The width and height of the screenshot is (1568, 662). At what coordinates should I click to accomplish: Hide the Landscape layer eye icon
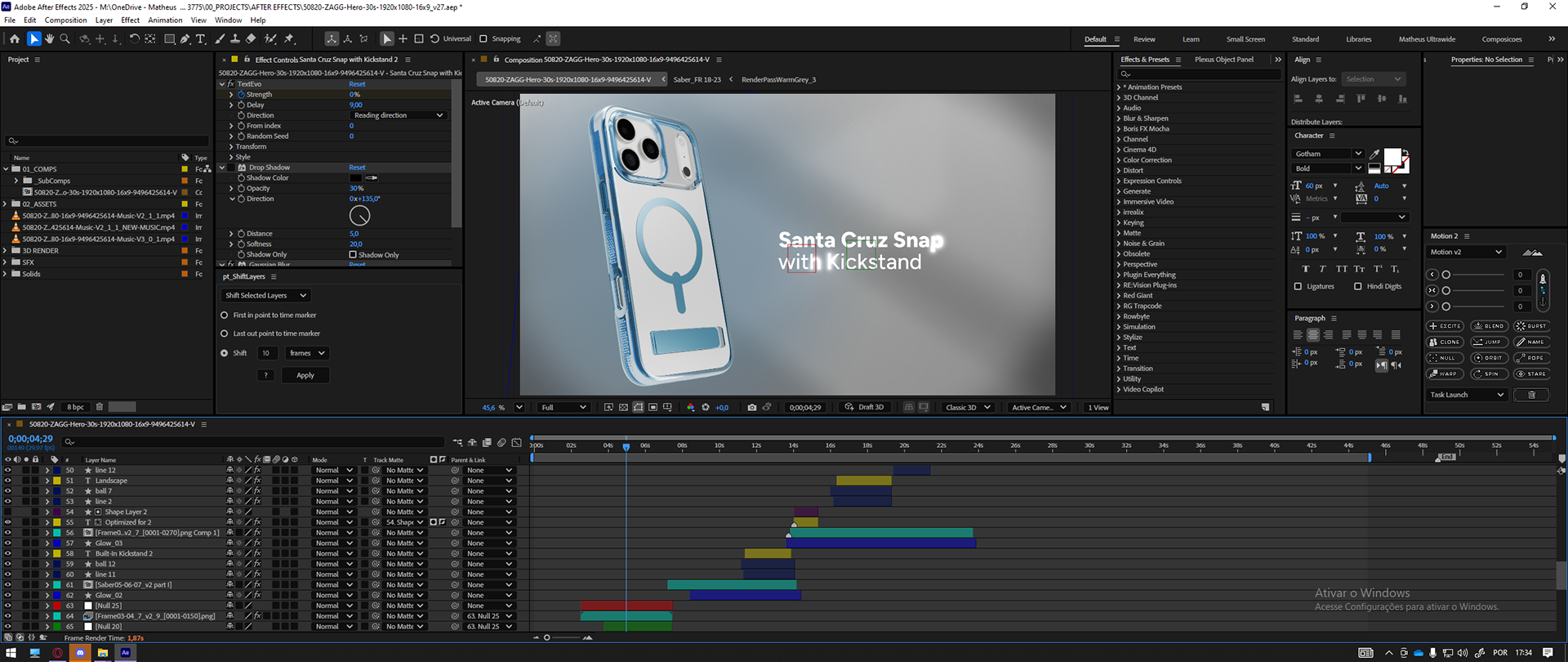[7, 481]
